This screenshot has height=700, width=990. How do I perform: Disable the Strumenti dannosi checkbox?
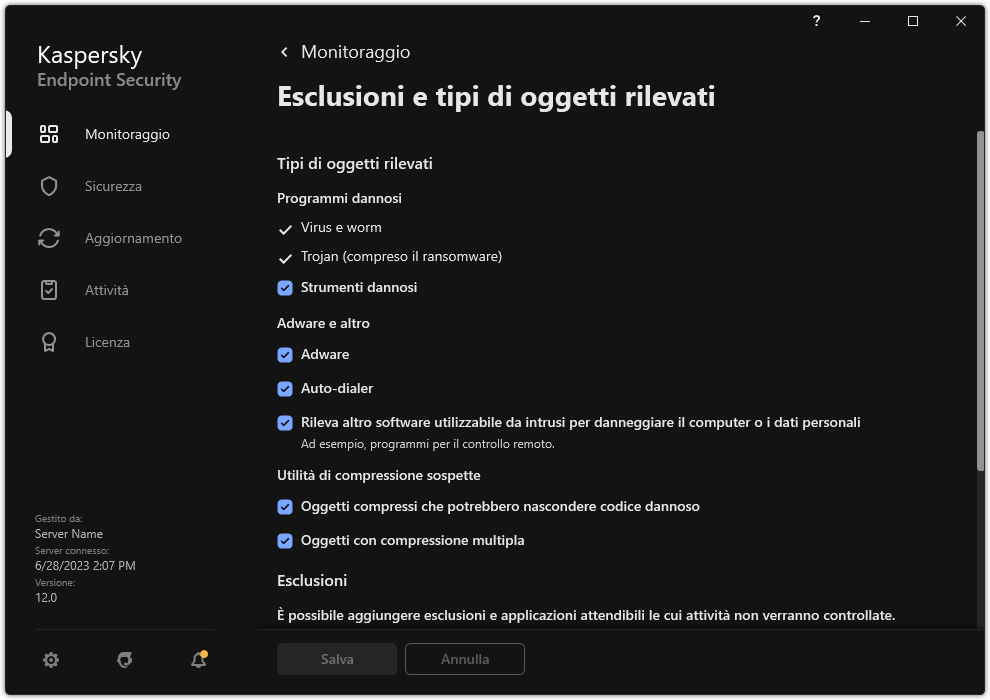[285, 287]
